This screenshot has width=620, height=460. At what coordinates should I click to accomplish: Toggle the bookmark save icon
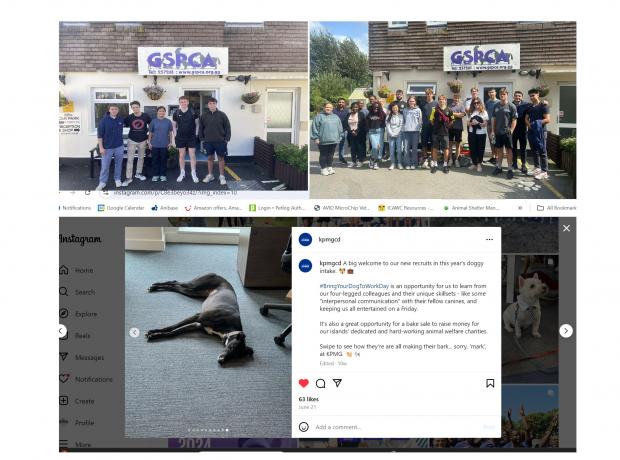click(490, 383)
